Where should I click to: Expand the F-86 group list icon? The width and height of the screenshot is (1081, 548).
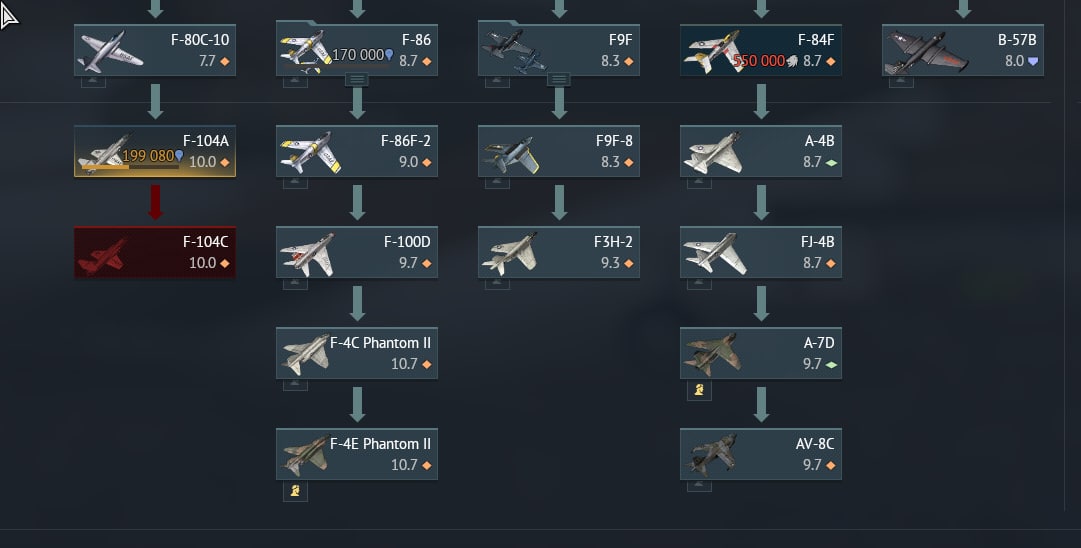pos(356,80)
